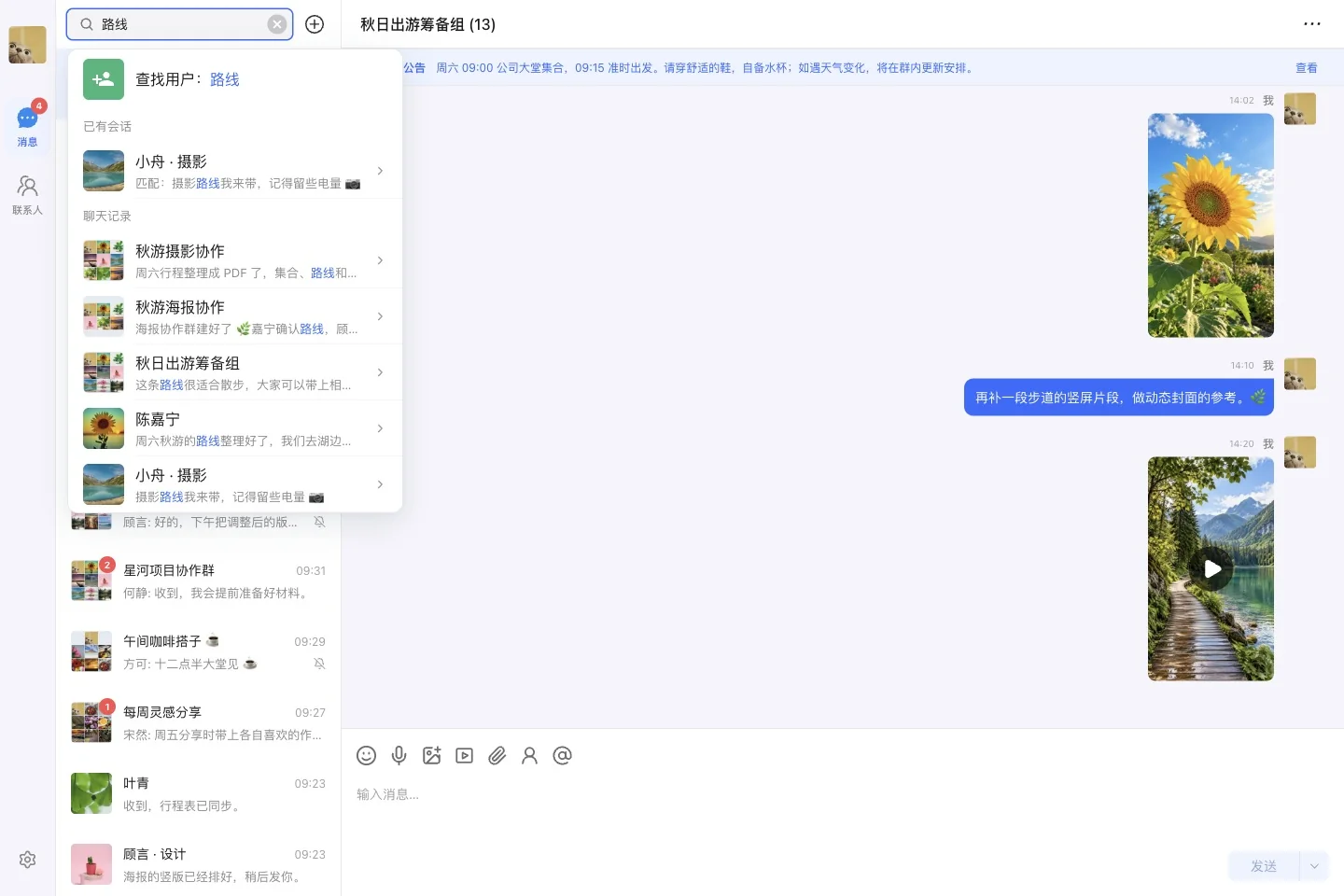Clear the search field text
This screenshot has height=896, width=1344.
pos(277,24)
